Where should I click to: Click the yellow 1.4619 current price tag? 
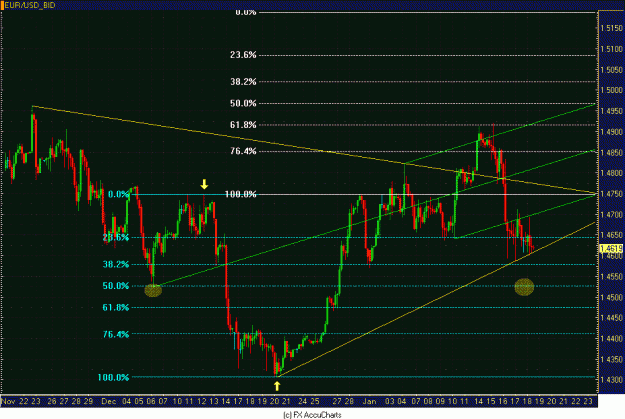(611, 248)
